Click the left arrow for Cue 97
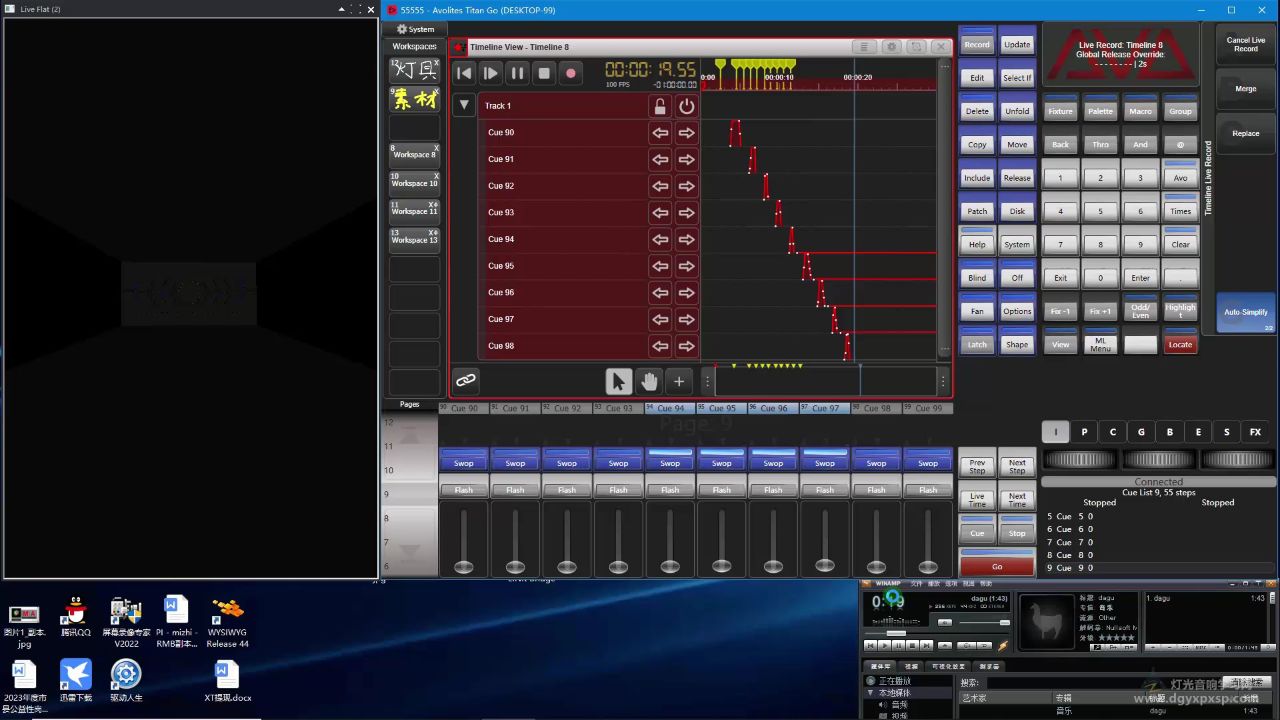The image size is (1280, 720). (x=660, y=319)
